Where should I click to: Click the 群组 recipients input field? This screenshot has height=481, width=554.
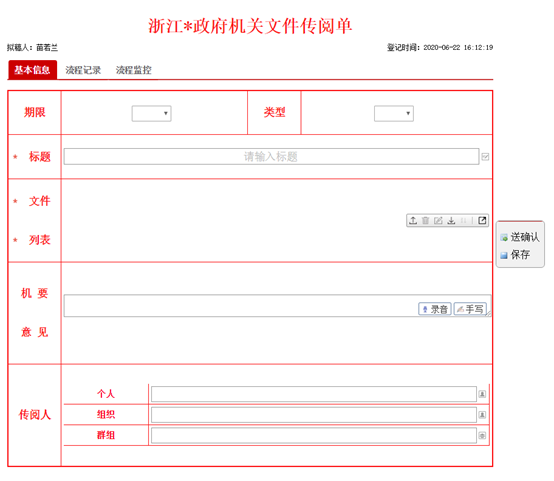point(314,435)
